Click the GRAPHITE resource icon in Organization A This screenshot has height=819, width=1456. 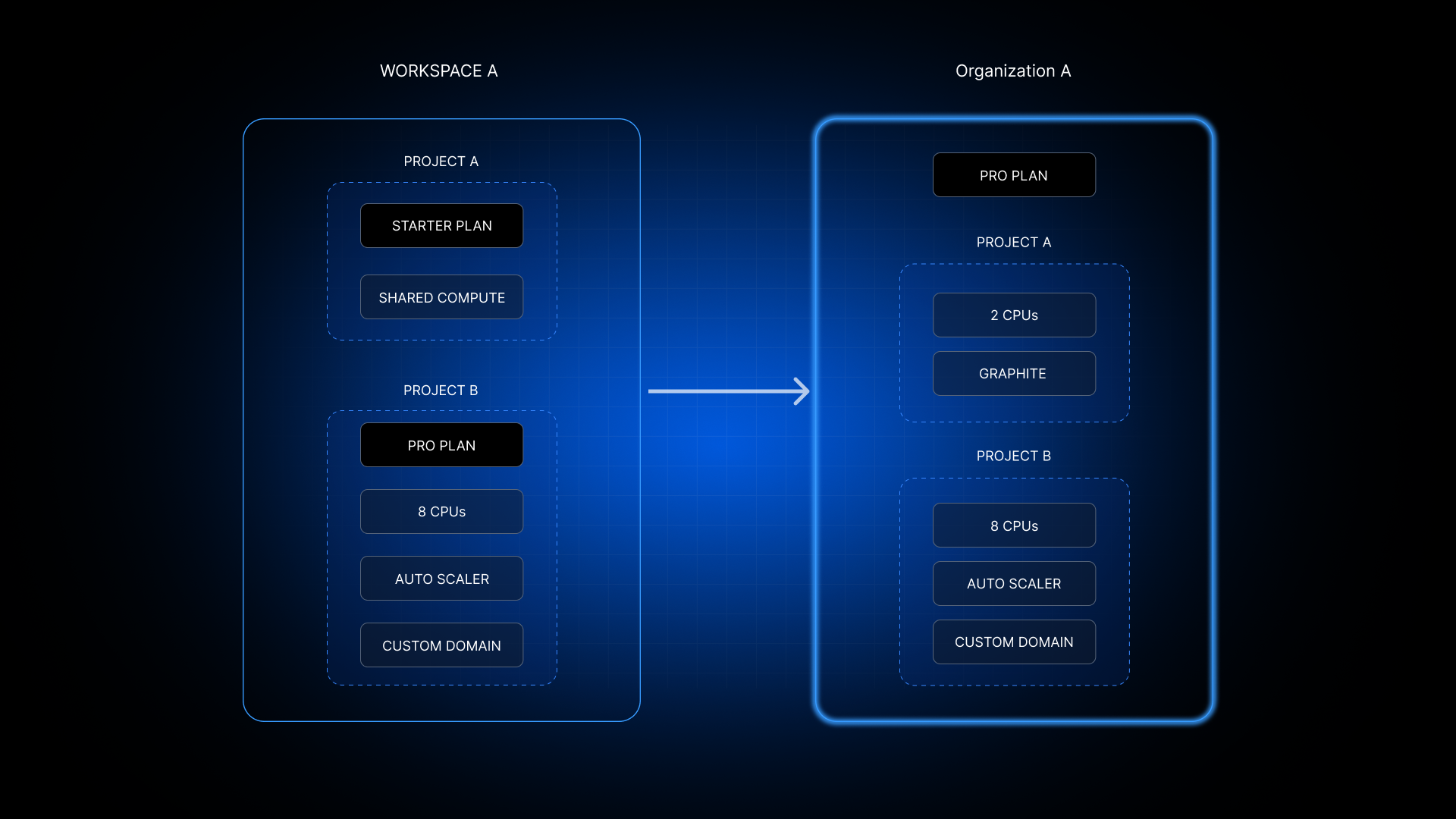click(x=1013, y=373)
